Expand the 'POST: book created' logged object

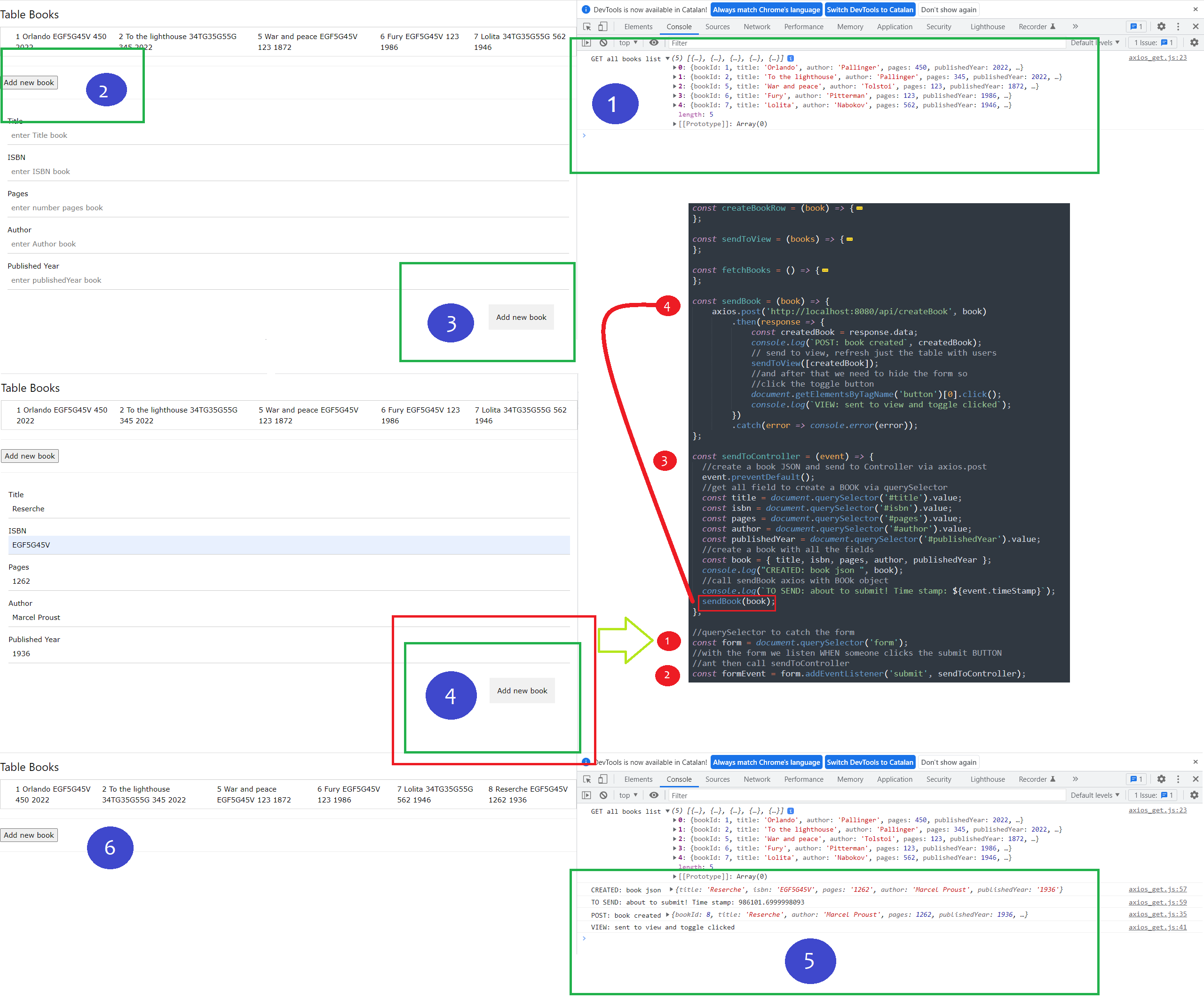667,914
